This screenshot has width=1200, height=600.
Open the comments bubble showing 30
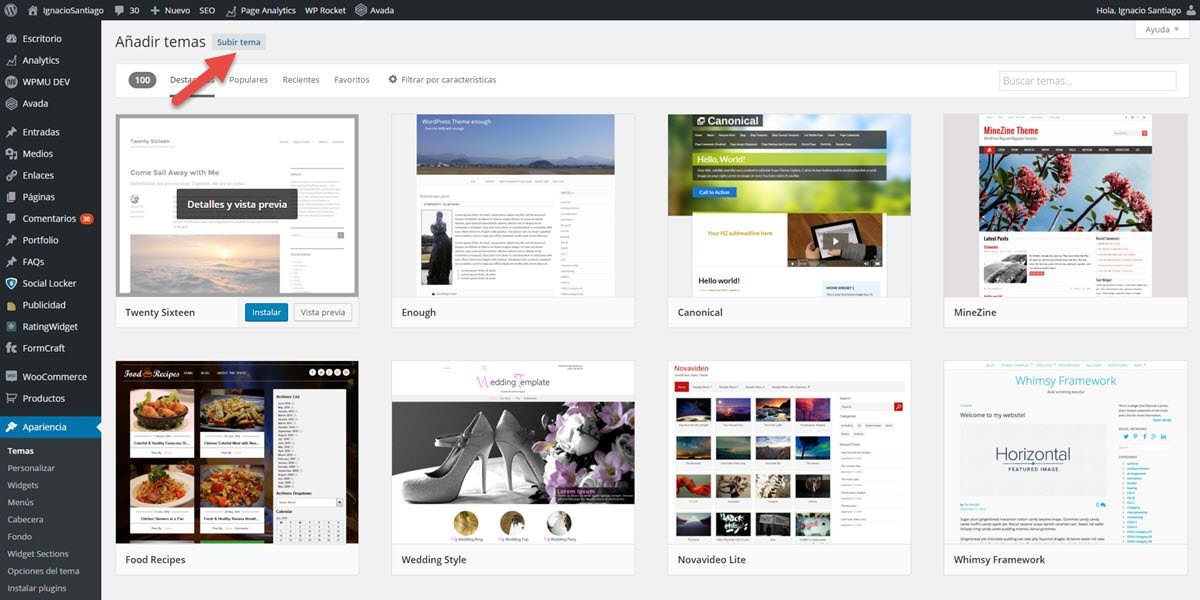point(127,10)
